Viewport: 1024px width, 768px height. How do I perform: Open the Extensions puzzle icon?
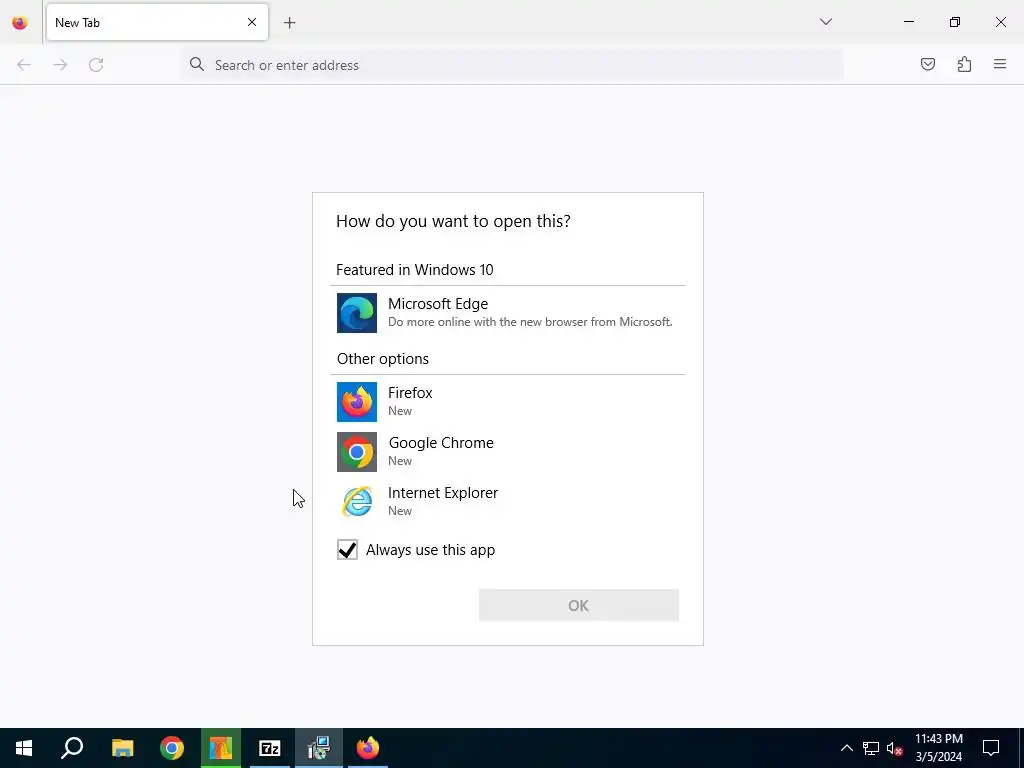click(x=964, y=64)
